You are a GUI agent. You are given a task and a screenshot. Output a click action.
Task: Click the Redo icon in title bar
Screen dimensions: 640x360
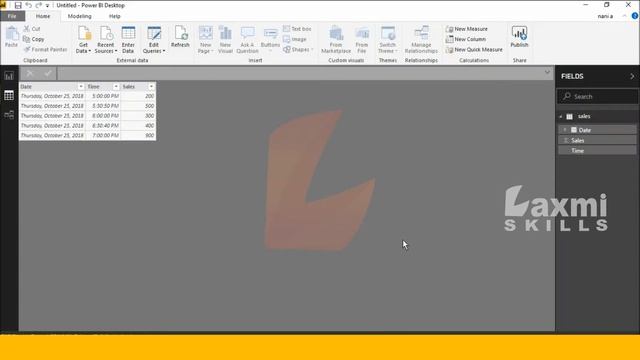click(x=39, y=5)
